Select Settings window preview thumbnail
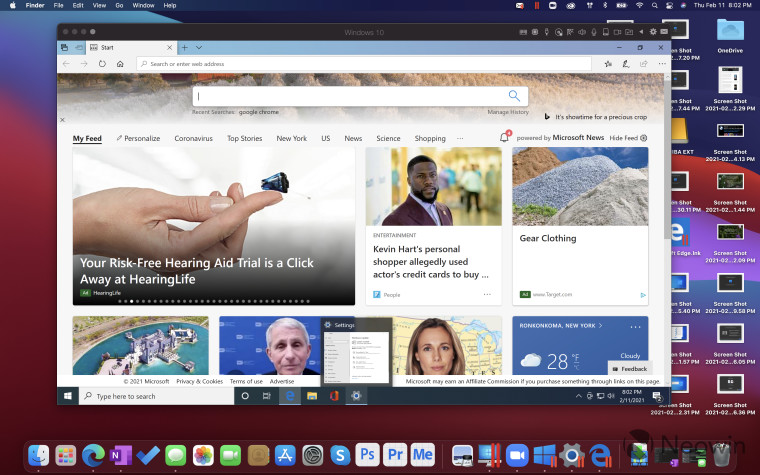 pyautogui.click(x=356, y=357)
